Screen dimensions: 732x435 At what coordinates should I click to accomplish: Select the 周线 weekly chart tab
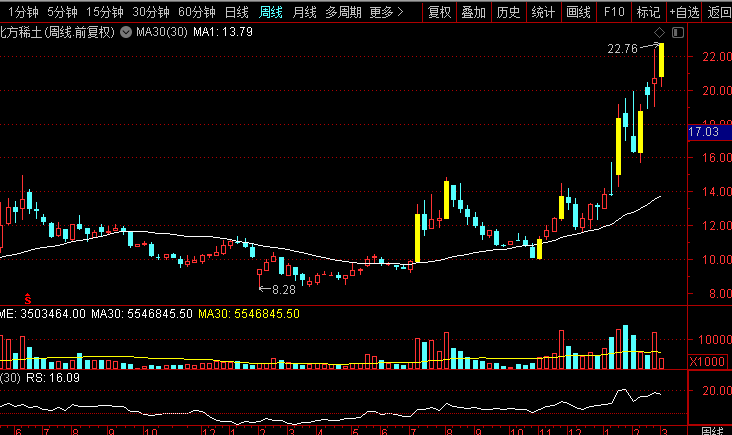pos(271,12)
